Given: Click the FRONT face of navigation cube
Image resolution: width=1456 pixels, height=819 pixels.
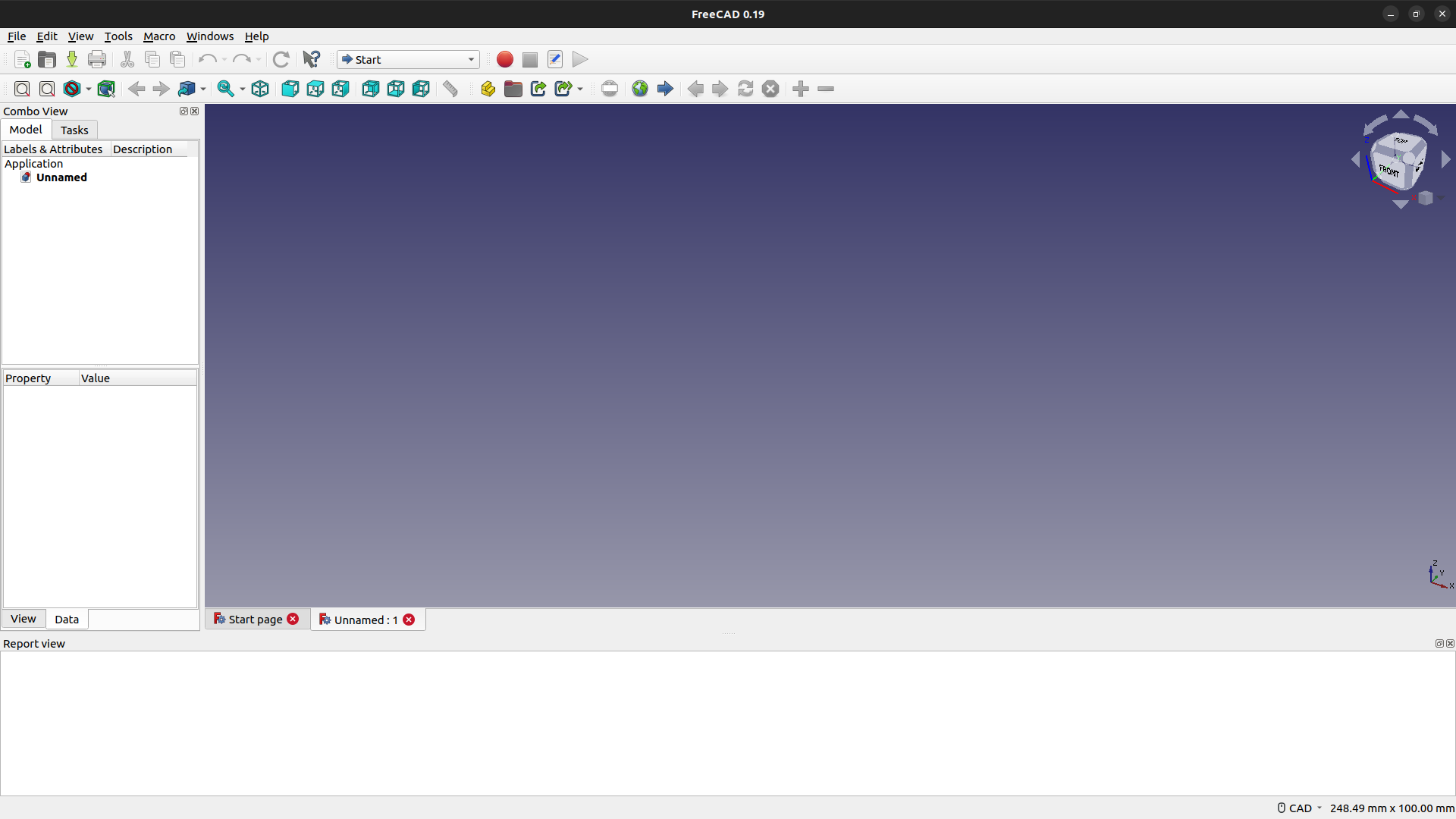Looking at the screenshot, I should [x=1389, y=170].
